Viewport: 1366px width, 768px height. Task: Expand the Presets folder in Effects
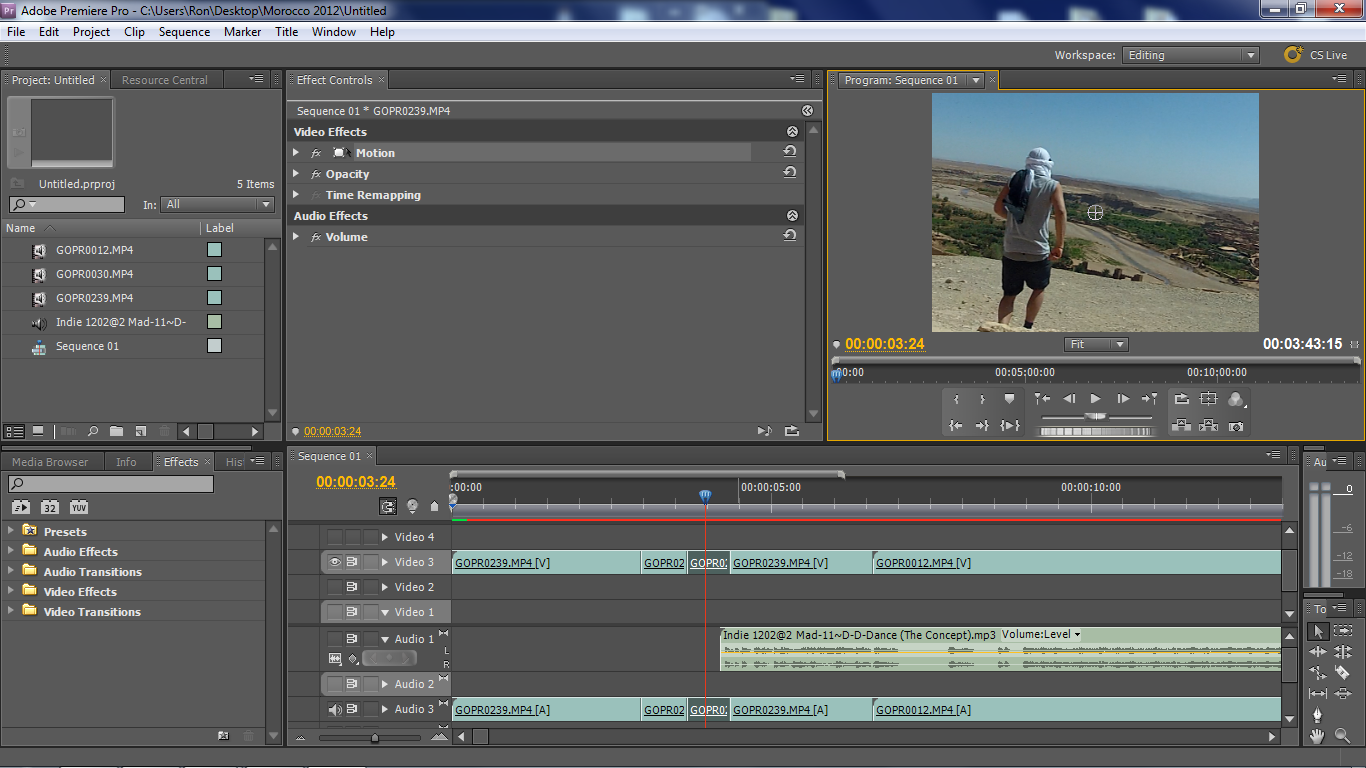tap(11, 531)
